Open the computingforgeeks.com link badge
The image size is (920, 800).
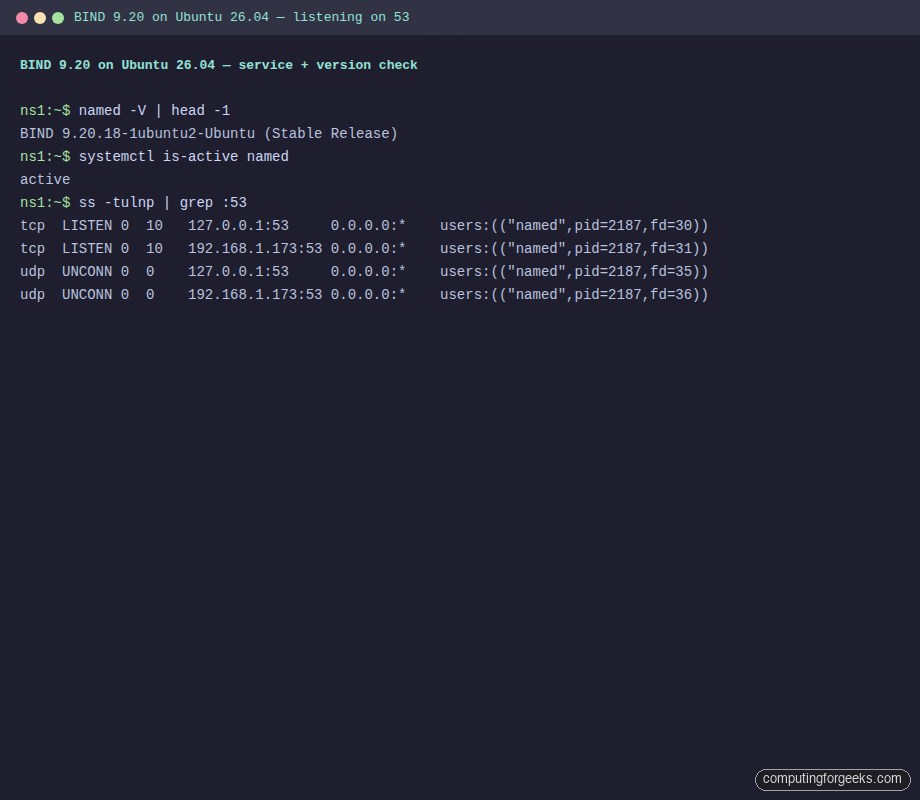tap(832, 779)
